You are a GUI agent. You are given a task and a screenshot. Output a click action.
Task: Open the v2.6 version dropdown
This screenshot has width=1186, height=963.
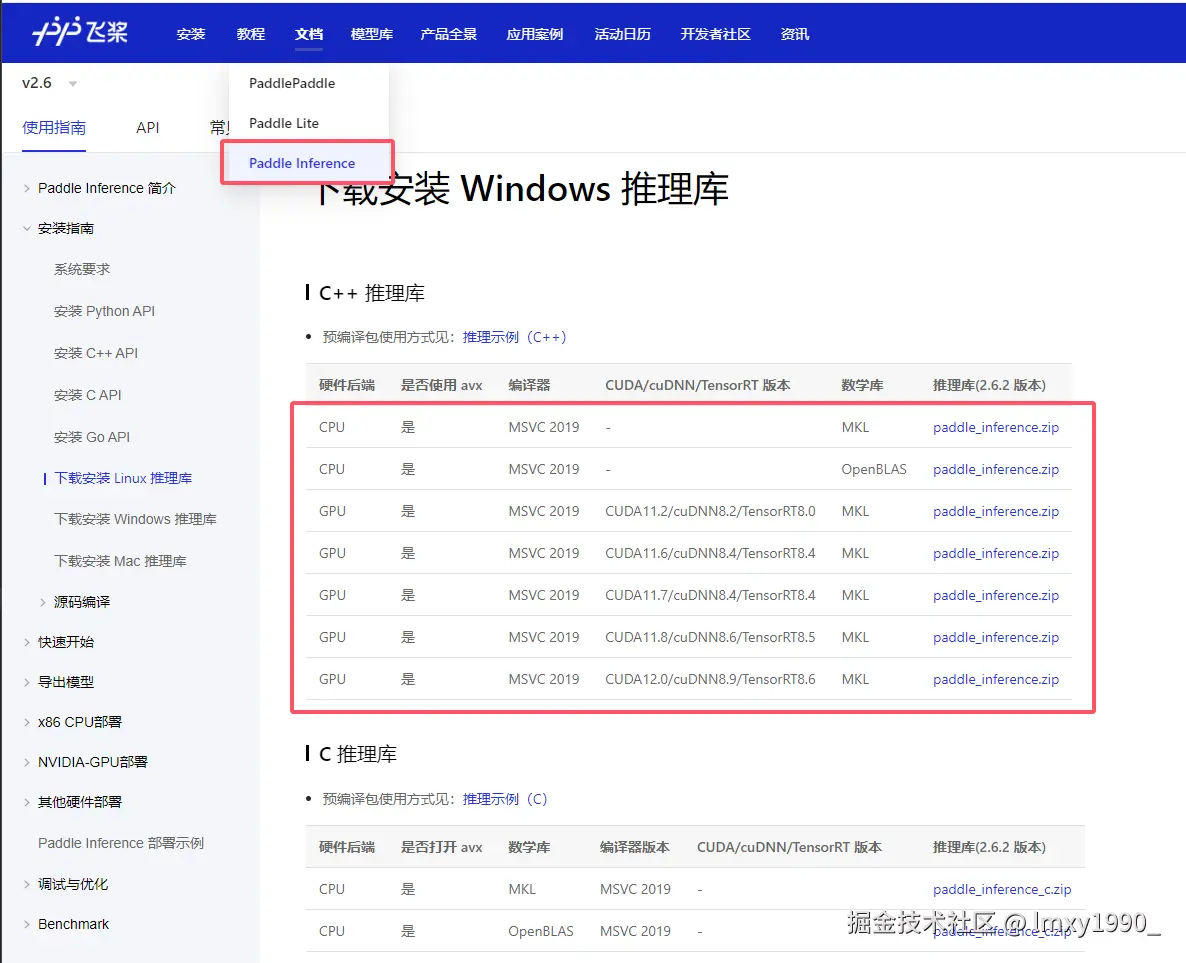coord(49,83)
